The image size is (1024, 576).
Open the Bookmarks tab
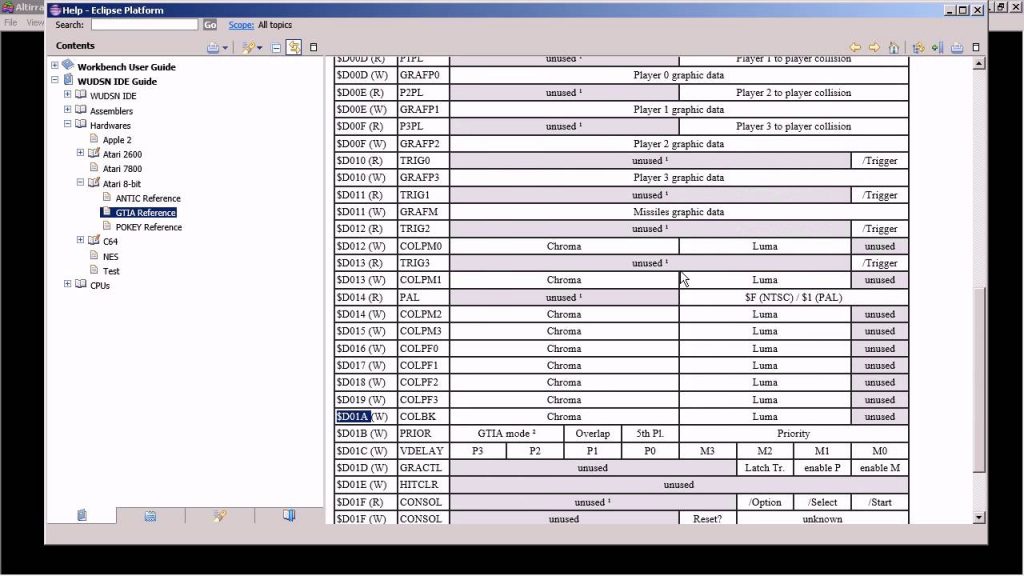coord(289,516)
